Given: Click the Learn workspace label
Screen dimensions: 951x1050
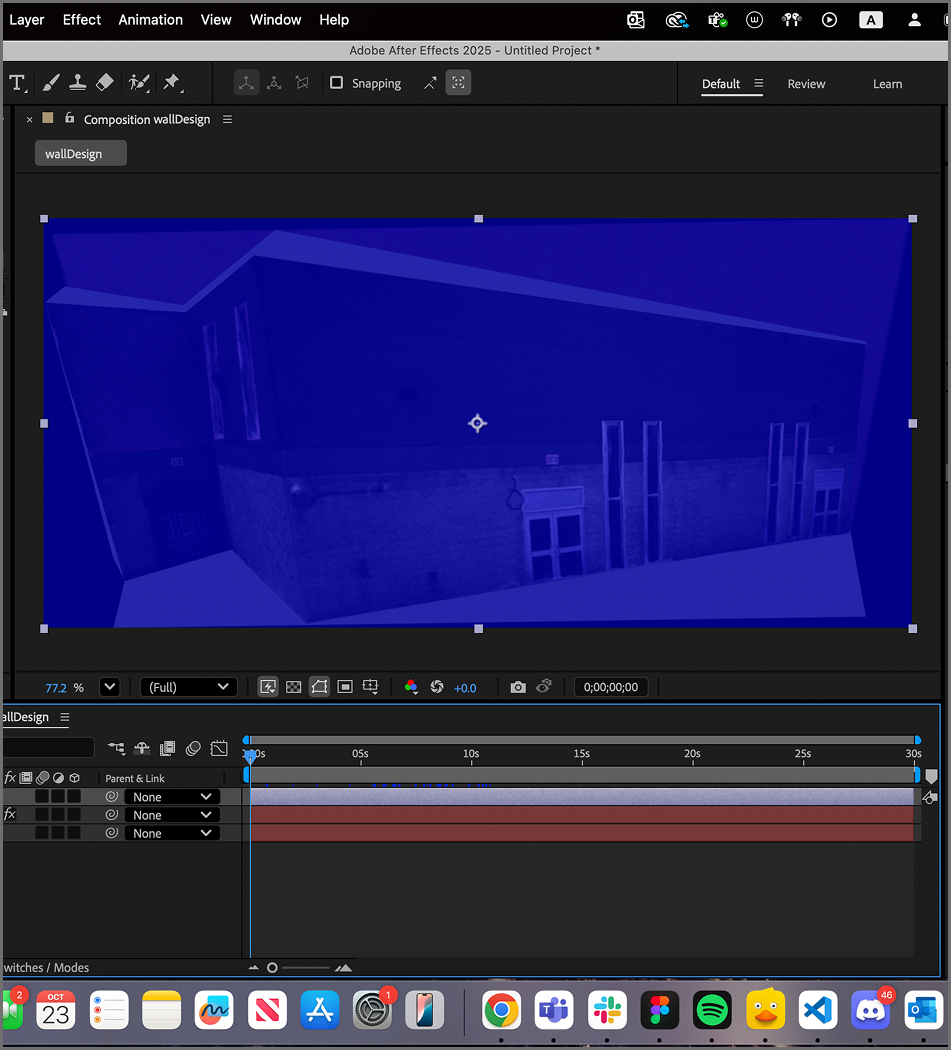Looking at the screenshot, I should click(887, 84).
